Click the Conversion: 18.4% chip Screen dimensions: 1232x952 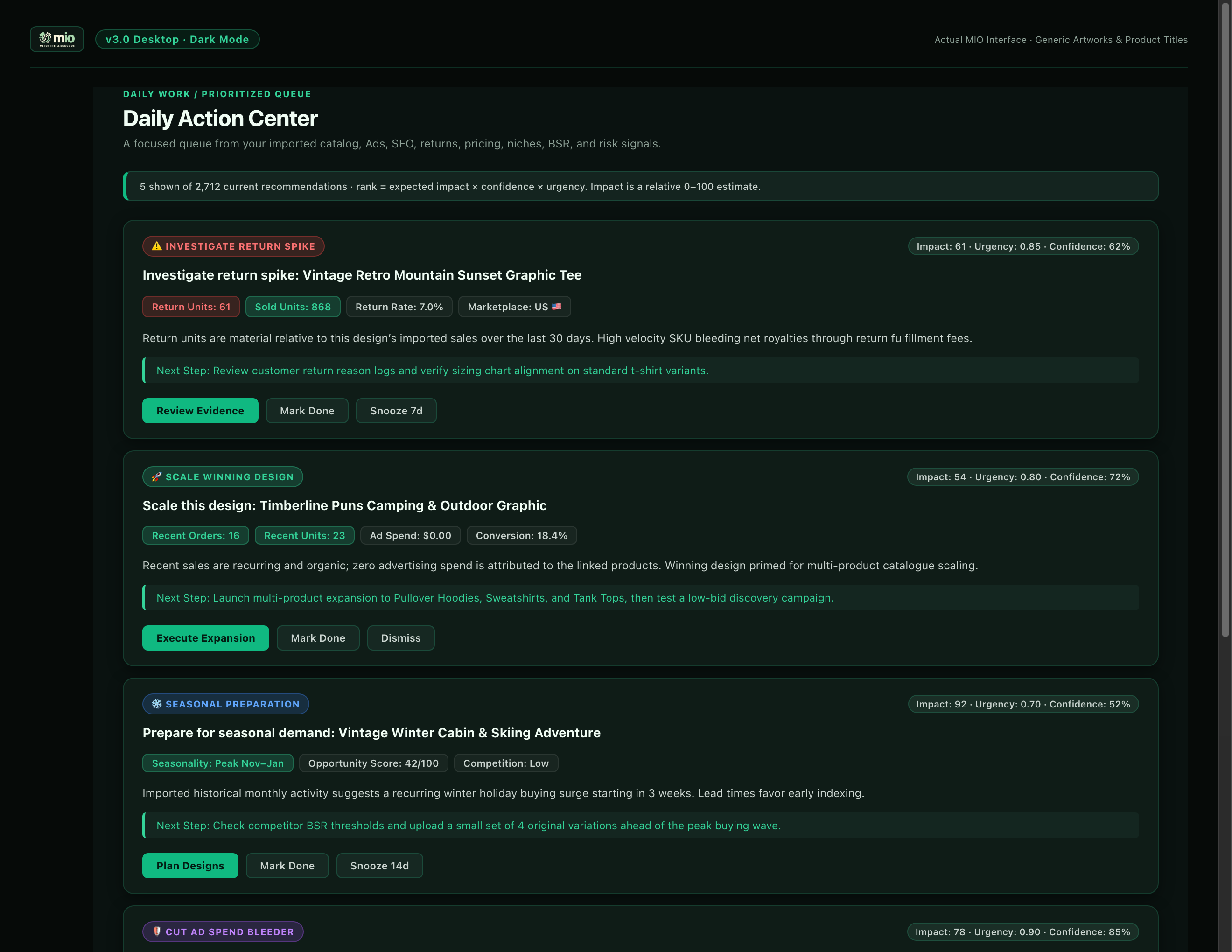[x=521, y=535]
